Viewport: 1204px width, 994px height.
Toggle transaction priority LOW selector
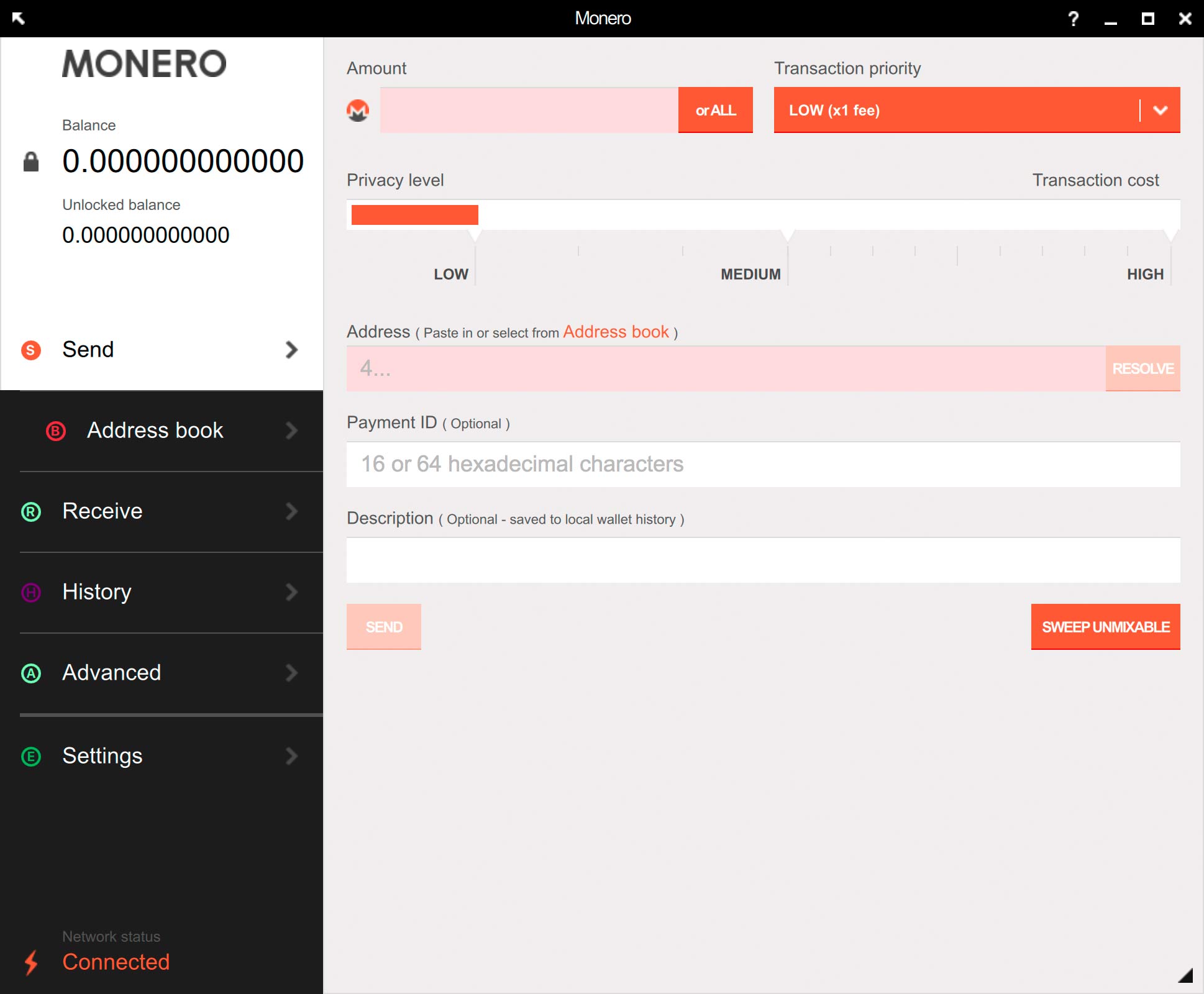click(1160, 110)
